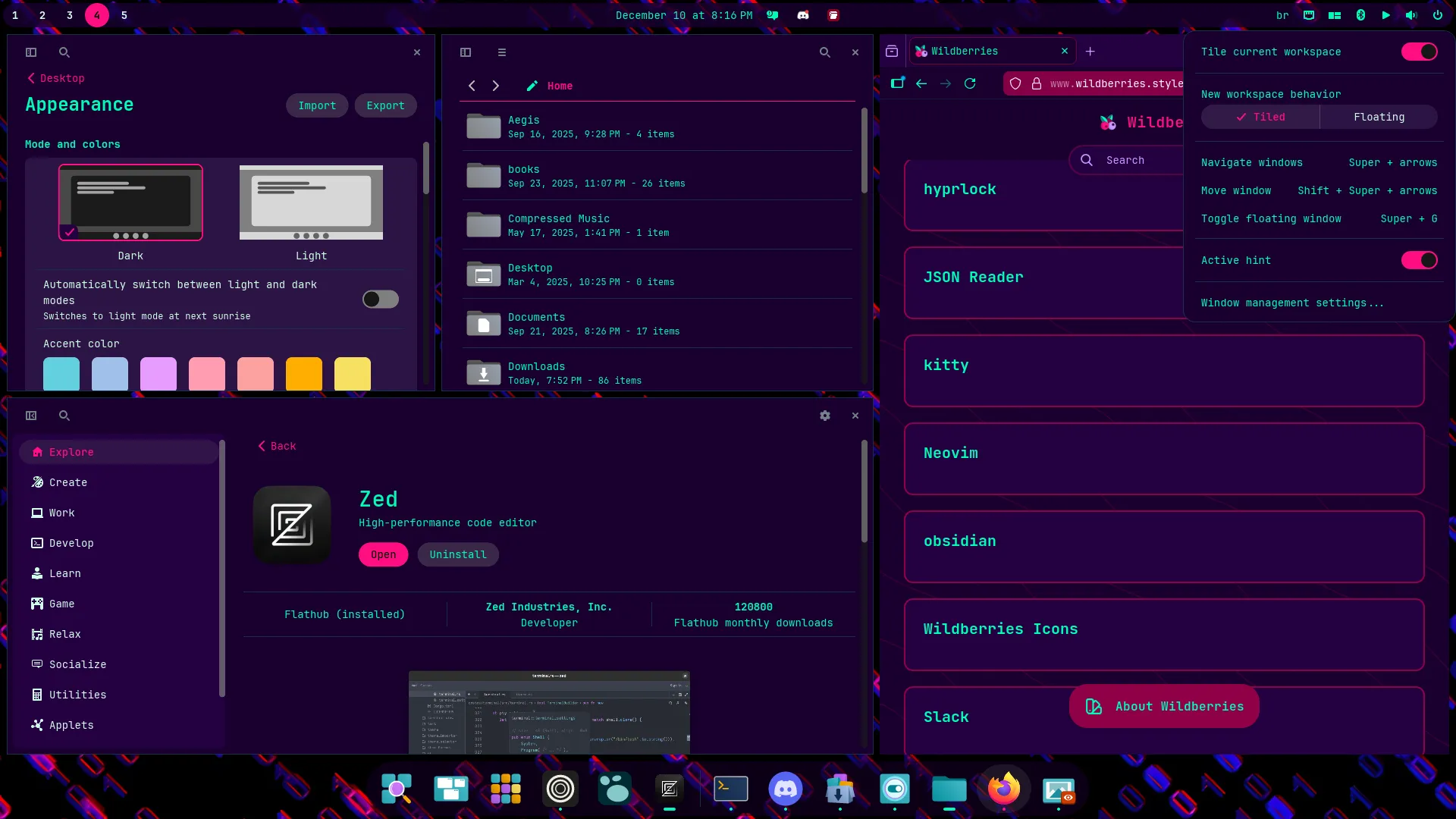This screenshot has width=1456, height=819.
Task: Click the Uninstall button for Zed
Action: [x=458, y=554]
